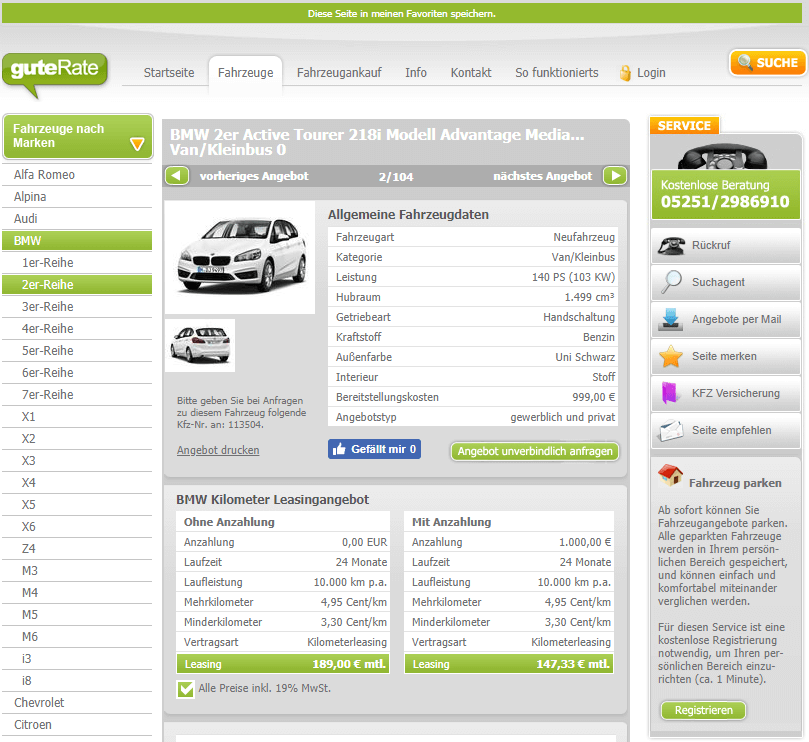809x742 pixels.
Task: Save page via the top favorites banner
Action: coord(402,13)
